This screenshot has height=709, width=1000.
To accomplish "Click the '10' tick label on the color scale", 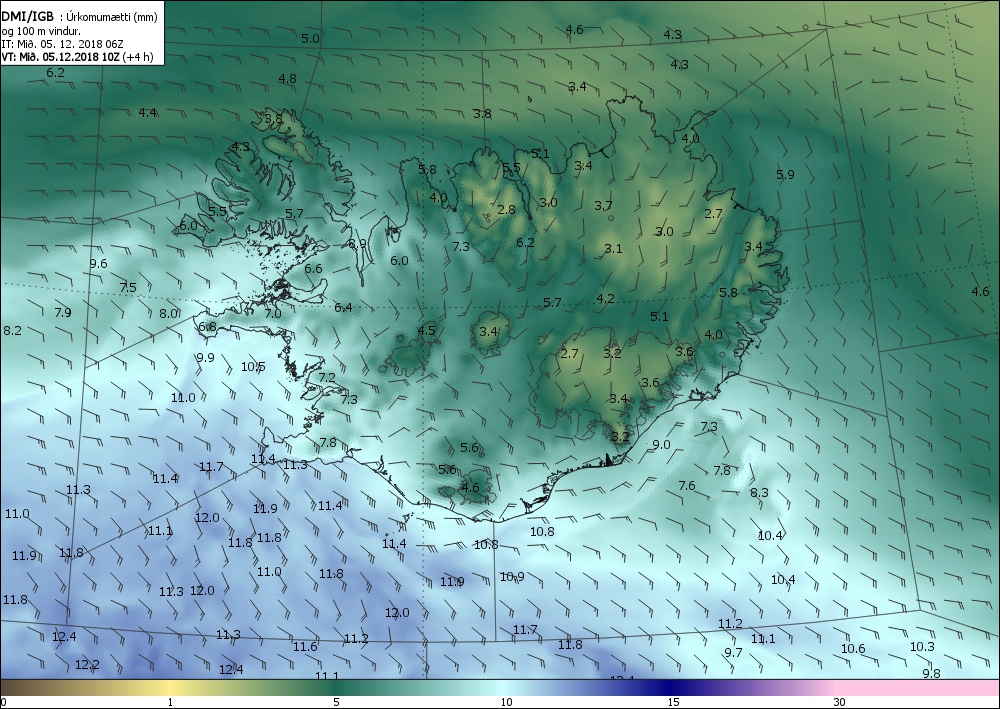I will 506,702.
